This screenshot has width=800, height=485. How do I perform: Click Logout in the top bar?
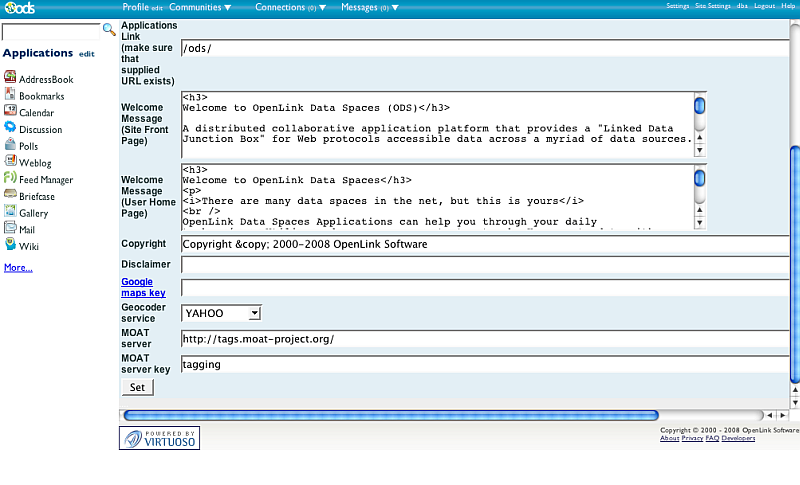coord(764,6)
